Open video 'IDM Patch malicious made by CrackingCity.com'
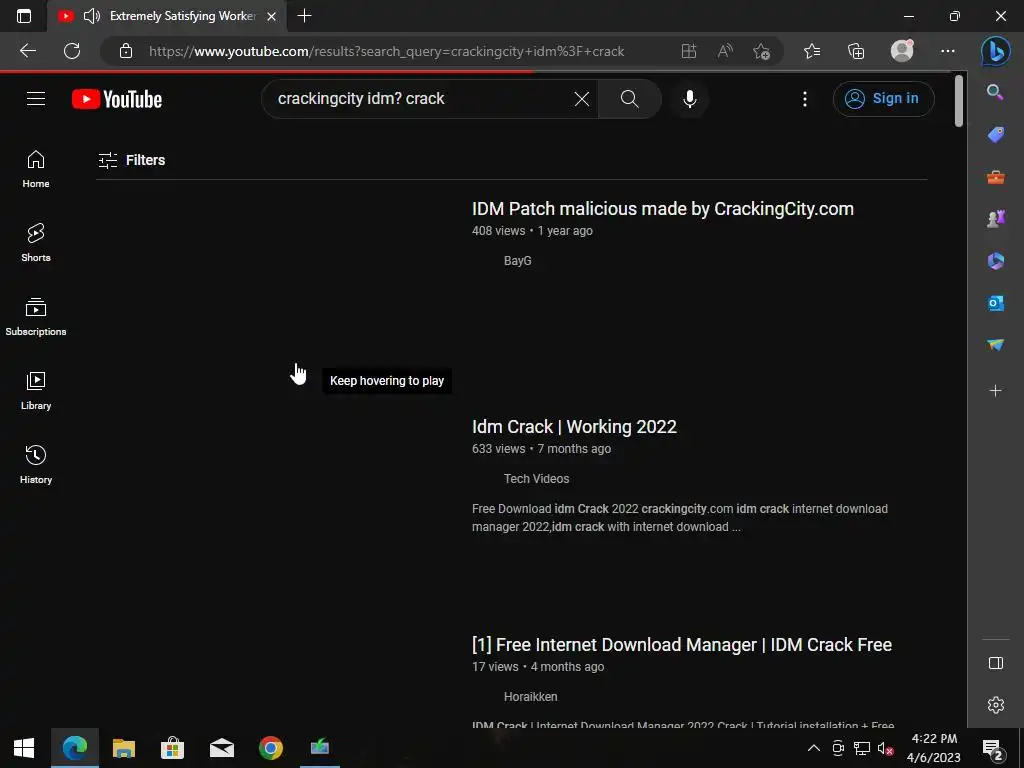 tap(662, 209)
